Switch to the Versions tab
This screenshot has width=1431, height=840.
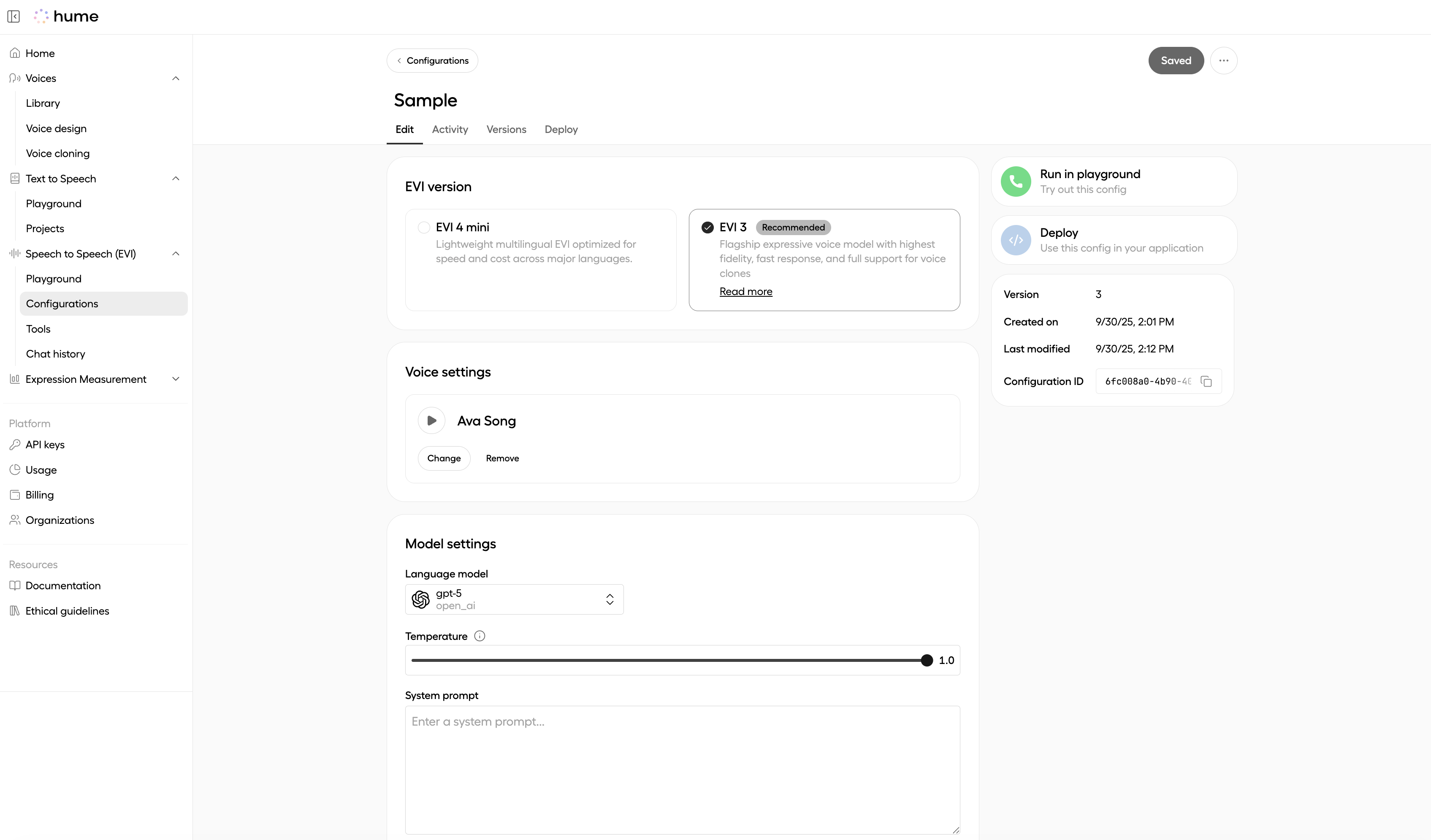506,130
